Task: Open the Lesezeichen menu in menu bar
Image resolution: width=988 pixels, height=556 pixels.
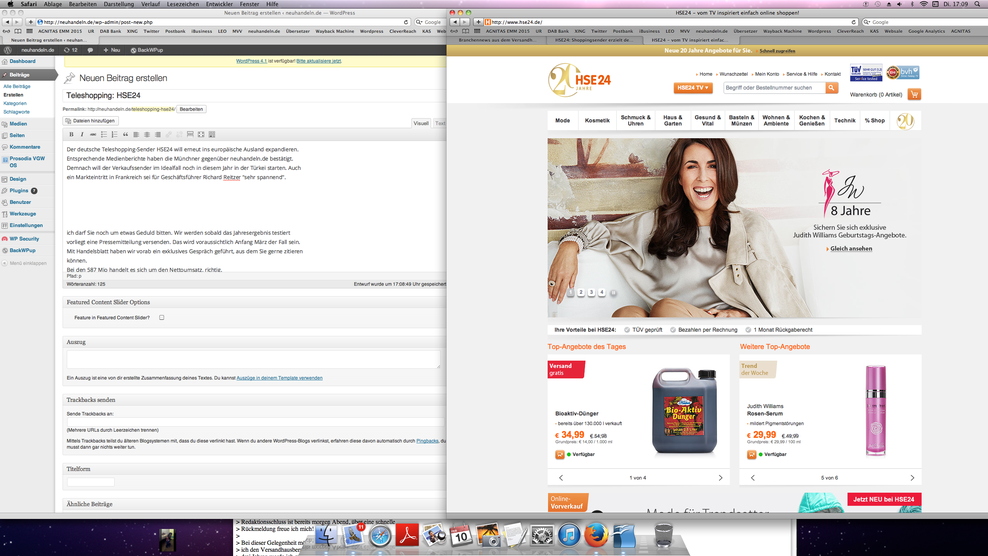Action: 183,4
